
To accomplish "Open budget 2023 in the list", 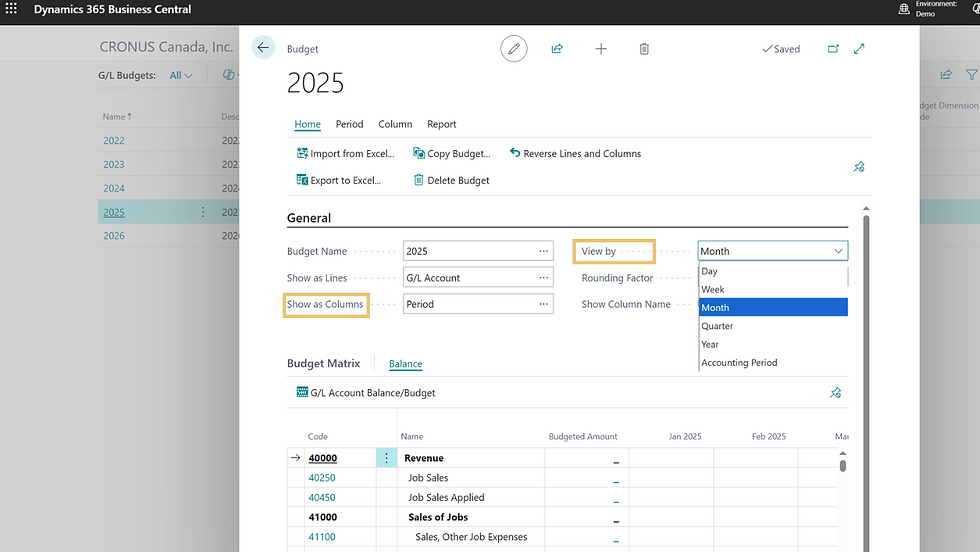I will click(x=114, y=164).
